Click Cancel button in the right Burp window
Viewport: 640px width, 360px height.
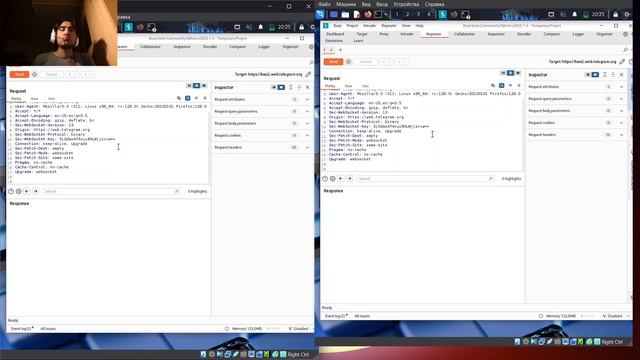(365, 62)
